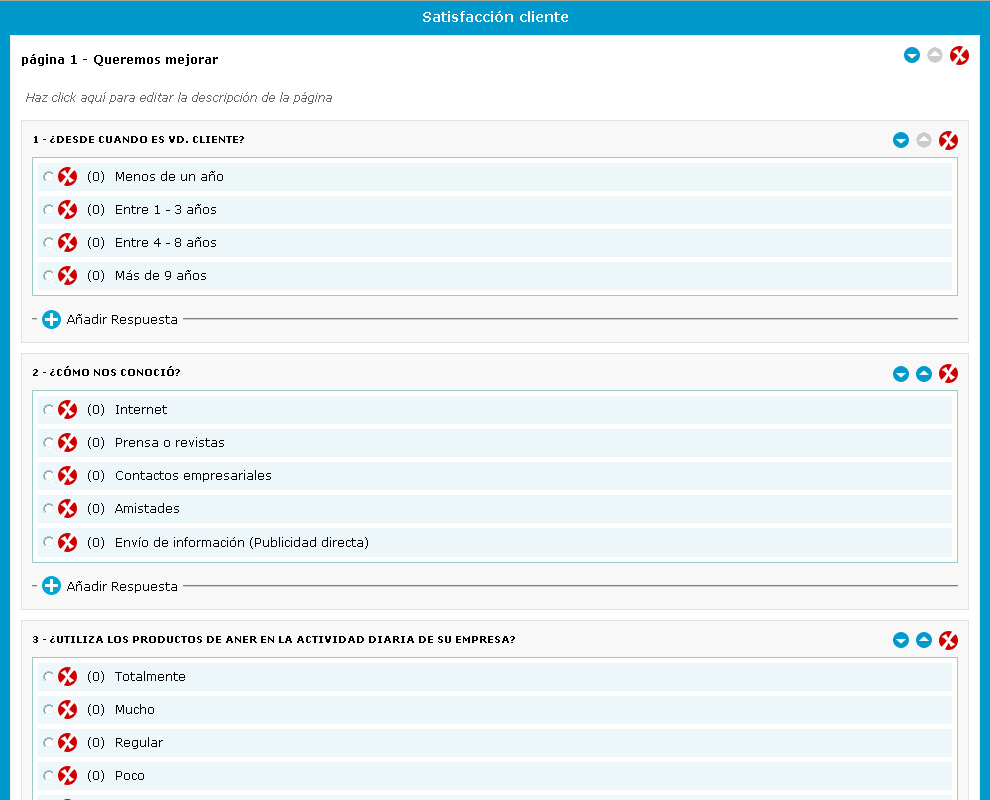The image size is (990, 800).
Task: Select radio button 'Contactos empresariales'
Action: point(48,475)
